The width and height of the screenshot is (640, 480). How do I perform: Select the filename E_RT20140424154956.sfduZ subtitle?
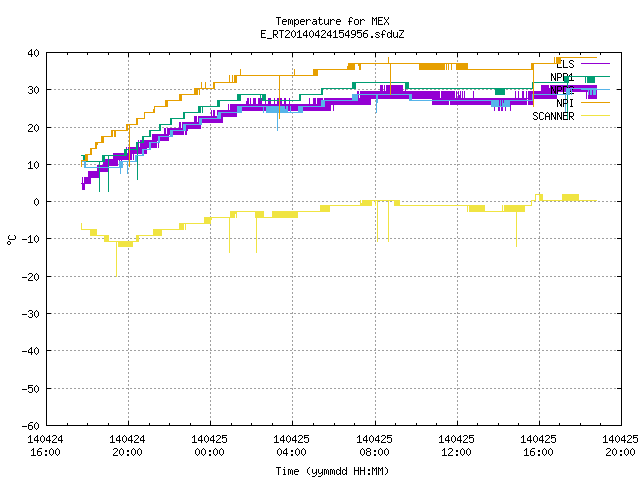click(332, 34)
